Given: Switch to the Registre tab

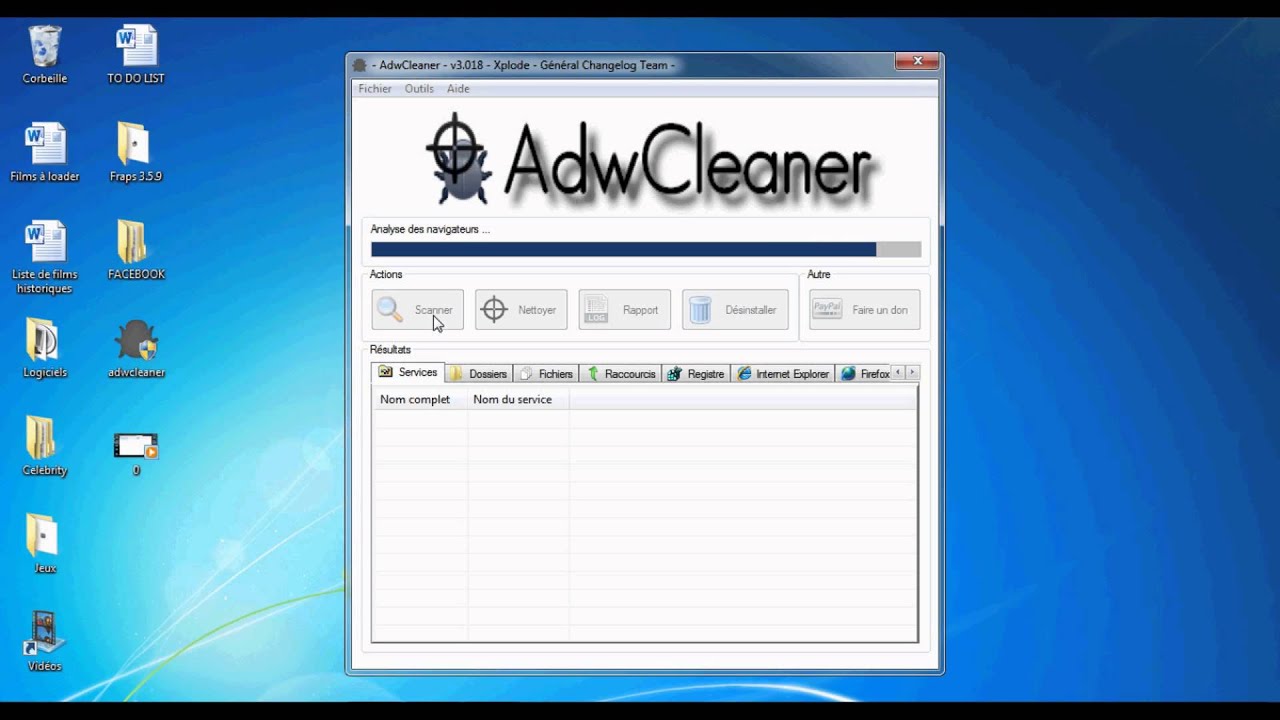Looking at the screenshot, I should [x=696, y=374].
